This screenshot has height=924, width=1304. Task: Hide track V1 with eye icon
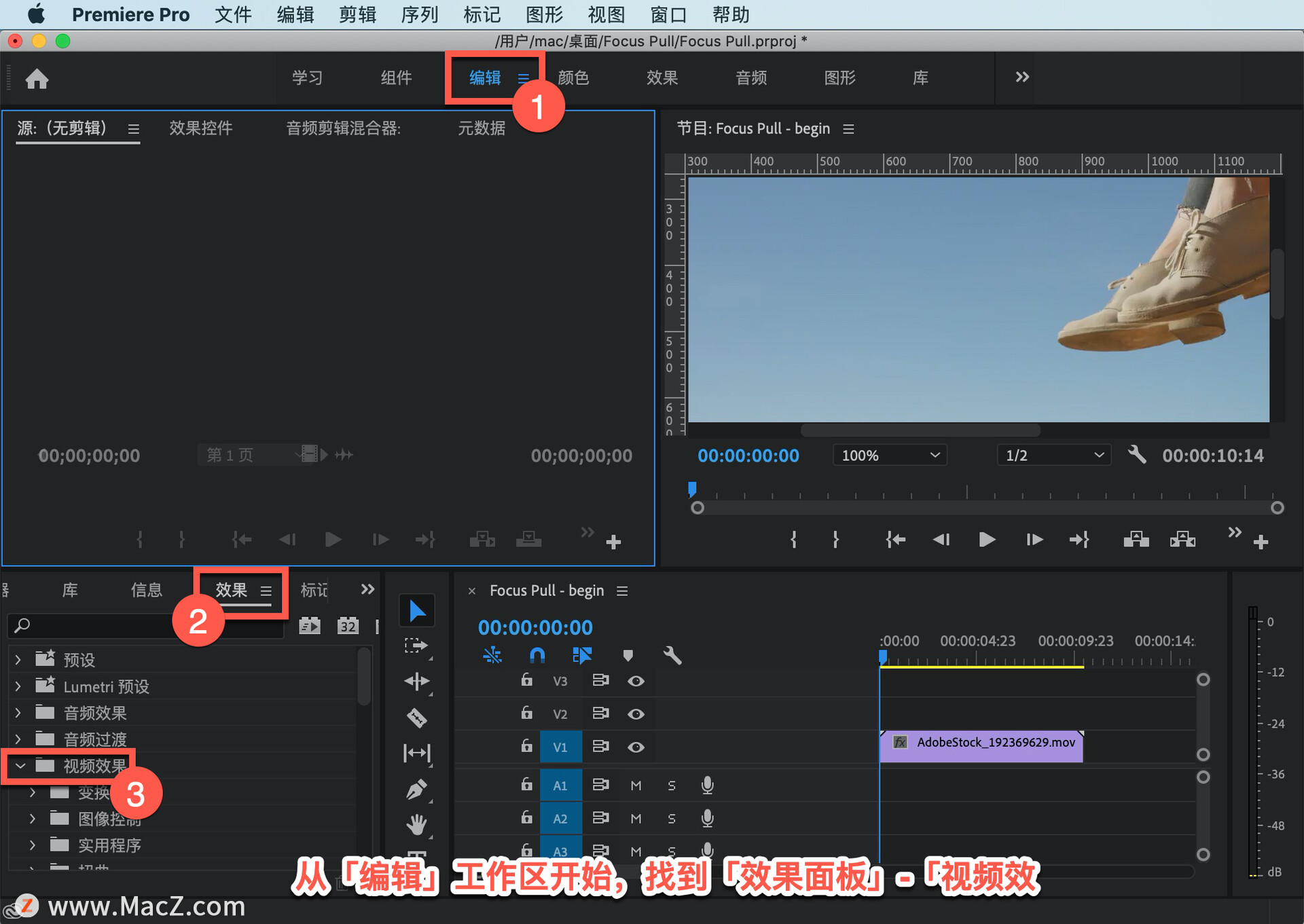(x=636, y=747)
